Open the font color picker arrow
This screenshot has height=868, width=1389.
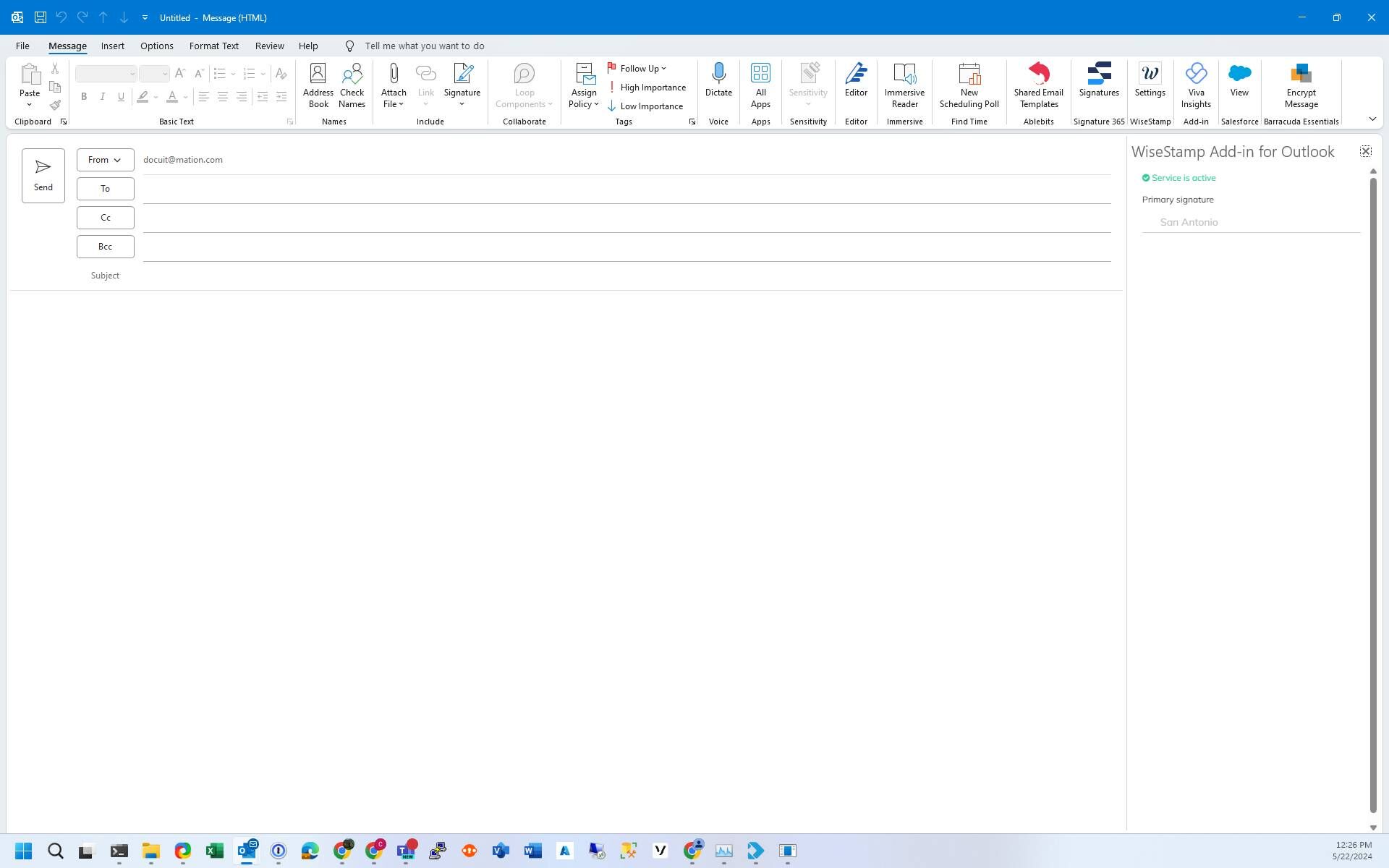186,97
